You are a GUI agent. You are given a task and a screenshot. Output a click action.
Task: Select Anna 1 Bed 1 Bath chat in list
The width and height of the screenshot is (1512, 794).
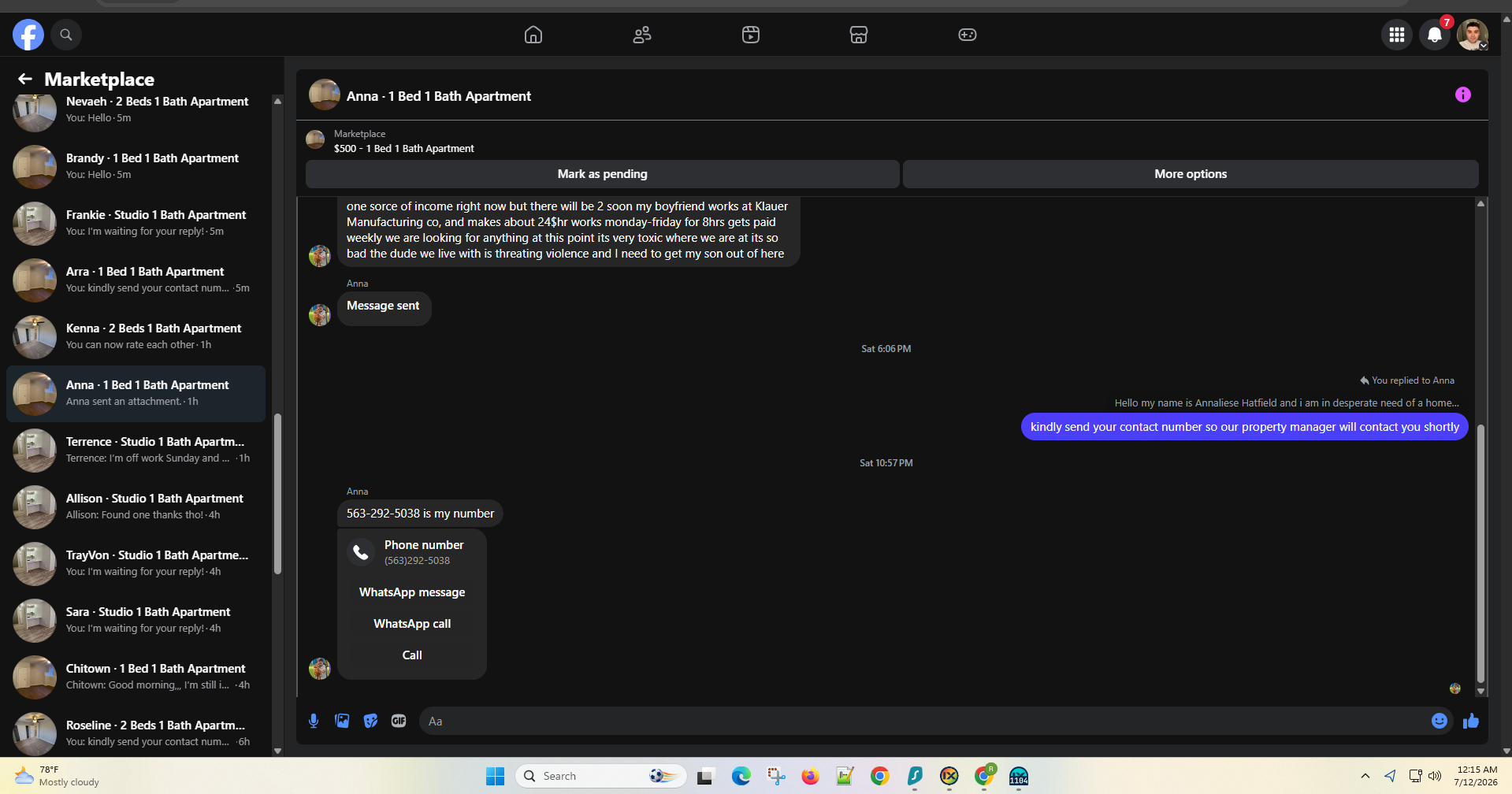[x=136, y=393]
